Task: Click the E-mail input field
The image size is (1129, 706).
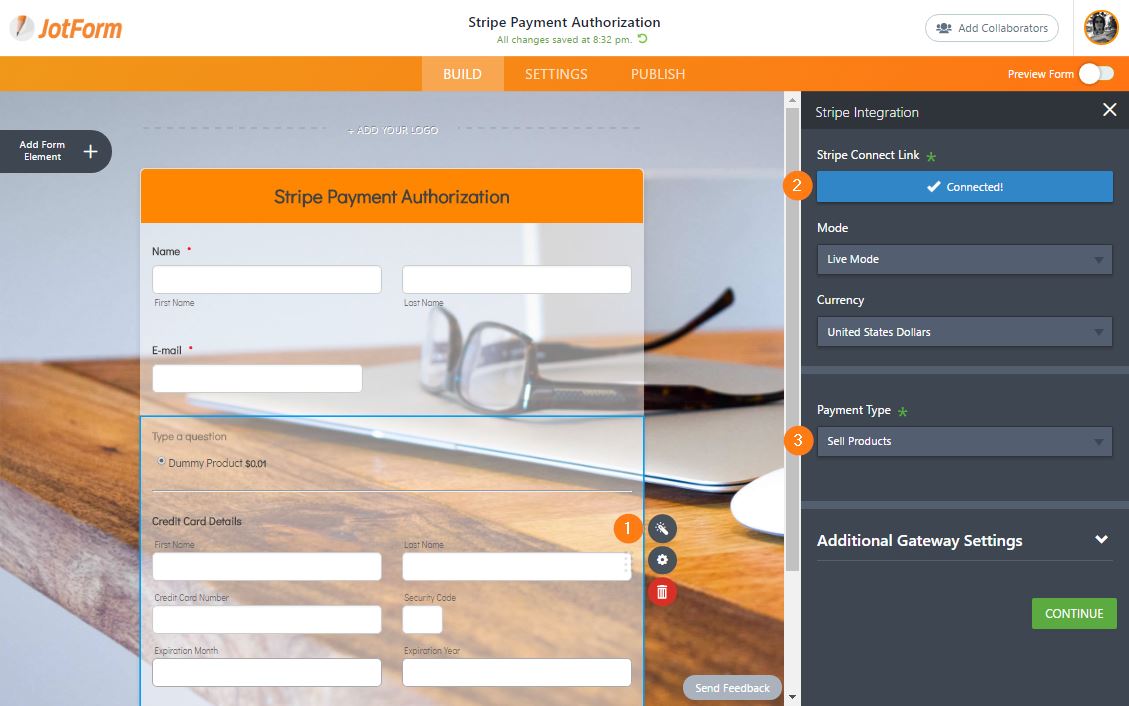Action: 257,379
